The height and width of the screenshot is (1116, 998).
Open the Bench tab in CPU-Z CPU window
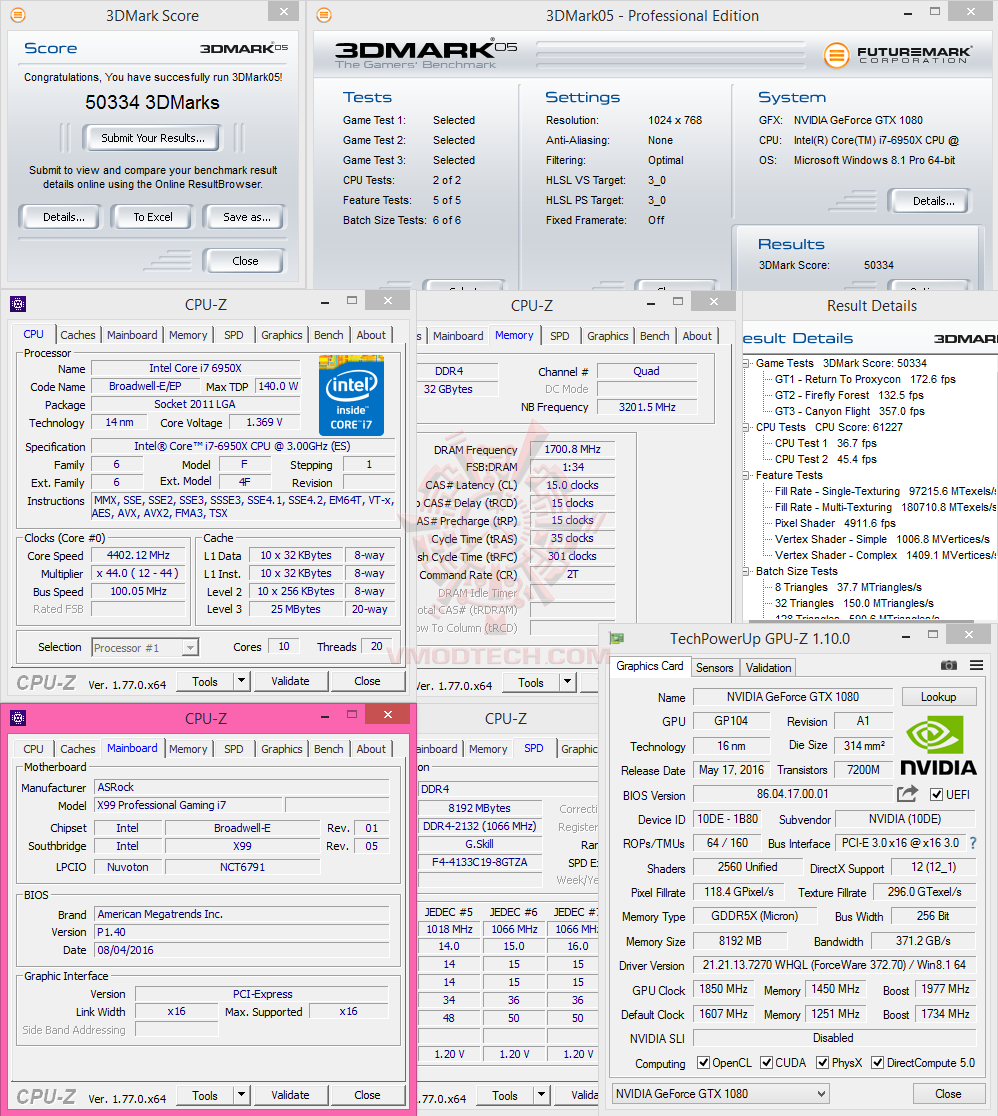point(329,335)
